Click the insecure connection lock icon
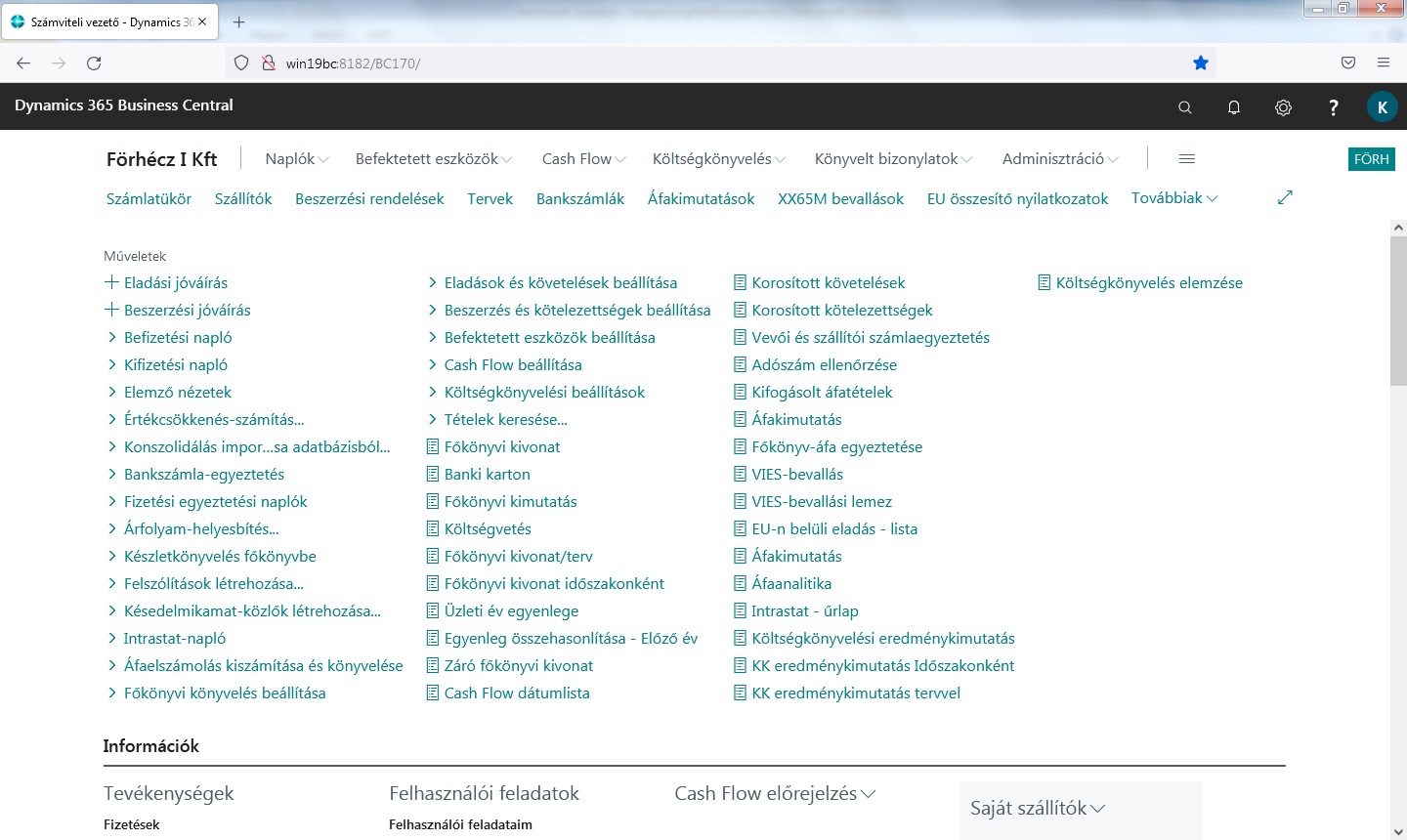Screen dimensions: 1407x840 tap(268, 63)
